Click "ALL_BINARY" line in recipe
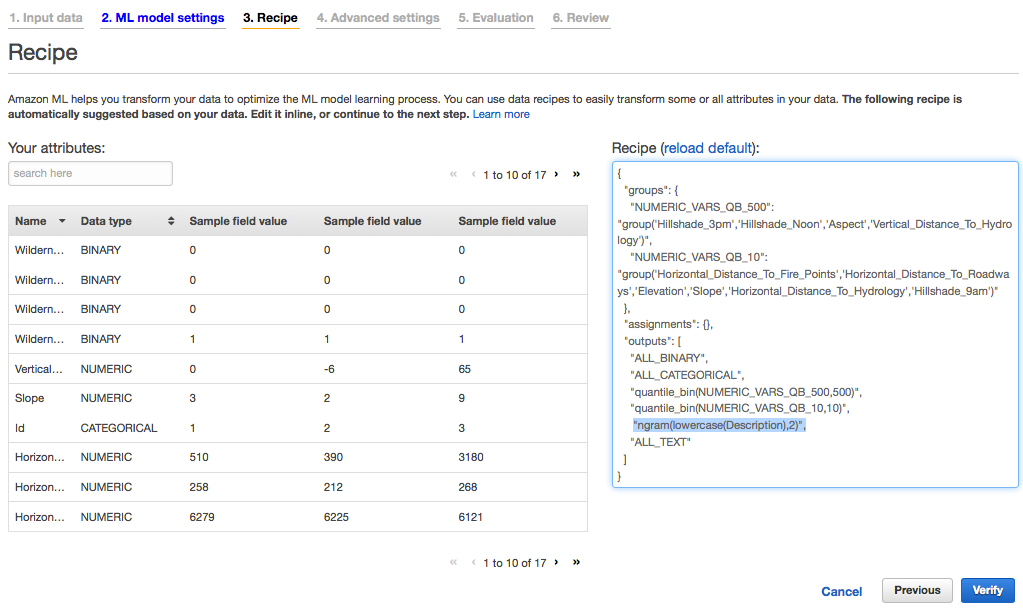Screen dimensions: 1023x608 click(669, 358)
